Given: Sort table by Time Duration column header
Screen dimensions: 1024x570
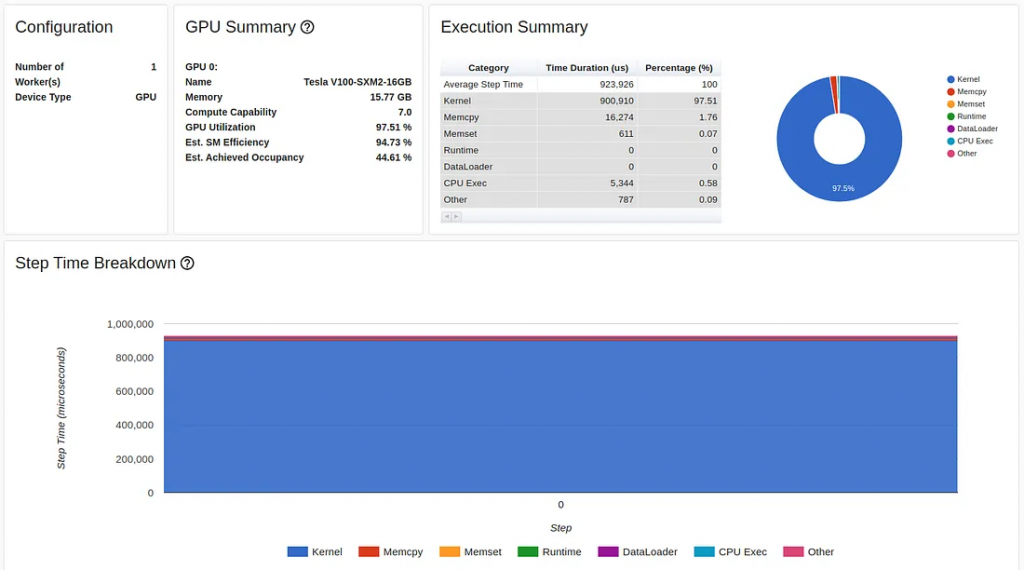Looking at the screenshot, I should 586,68.
